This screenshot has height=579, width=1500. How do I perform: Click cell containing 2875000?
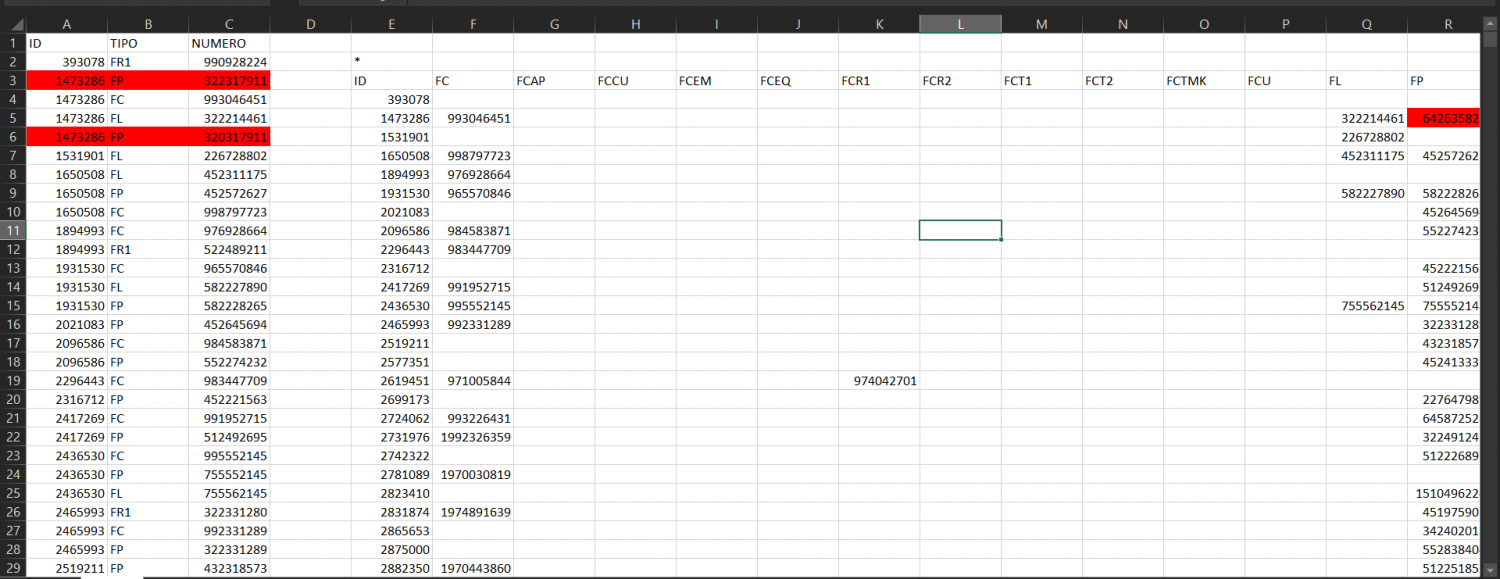point(391,549)
